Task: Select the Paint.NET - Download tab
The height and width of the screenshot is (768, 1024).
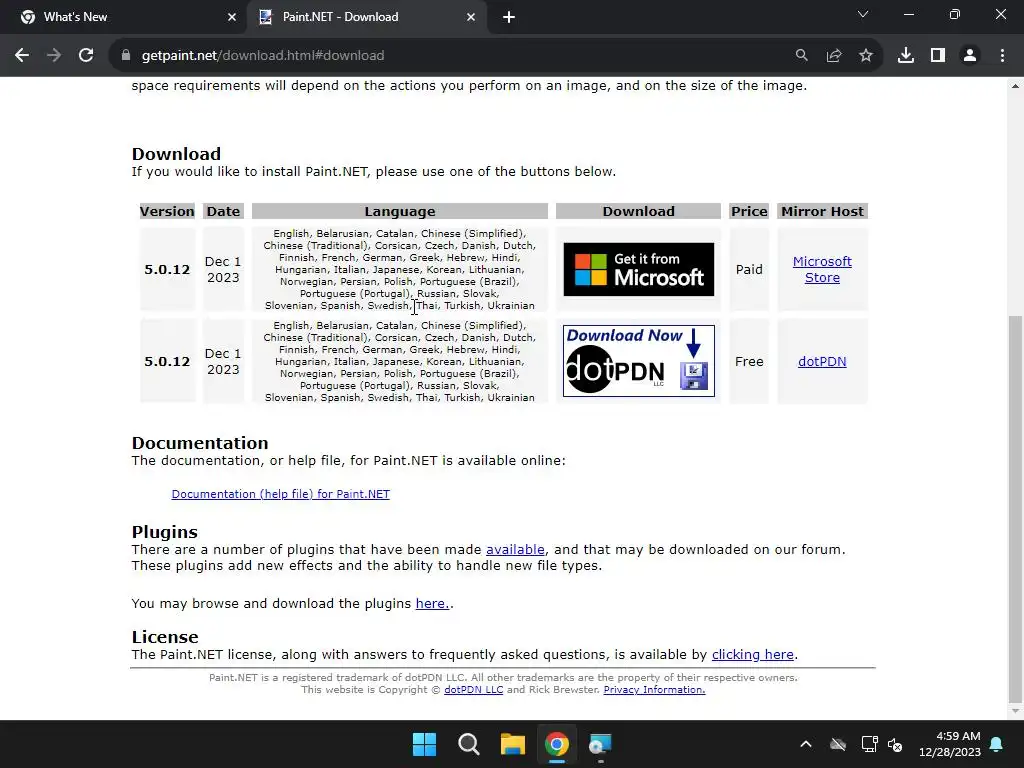Action: 366,17
